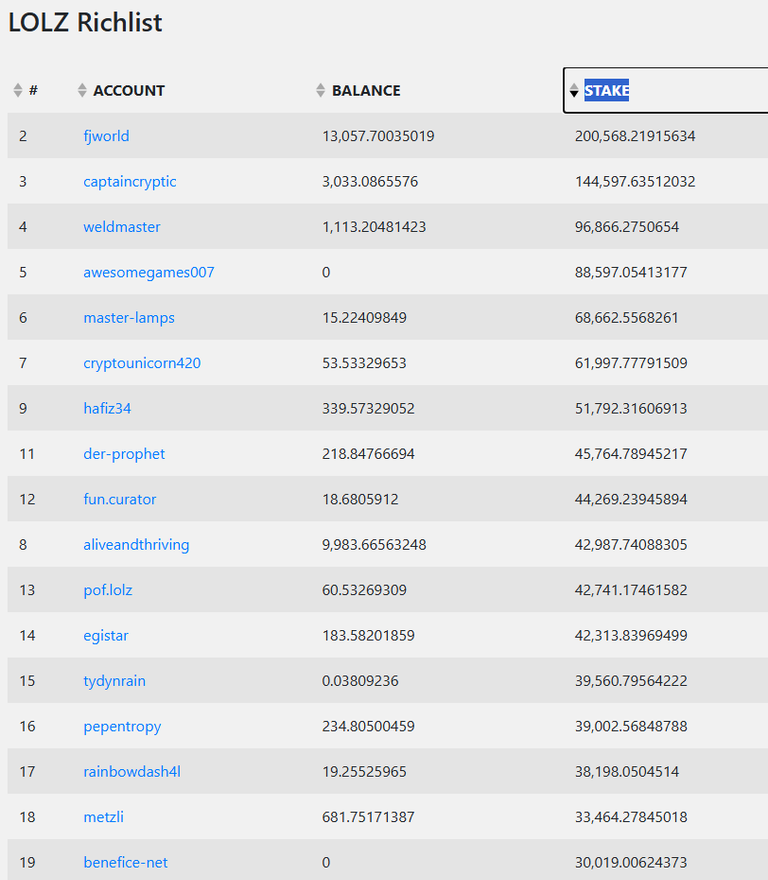This screenshot has width=768, height=880.
Task: Click the sort arrows beside the # column
Action: (18, 90)
